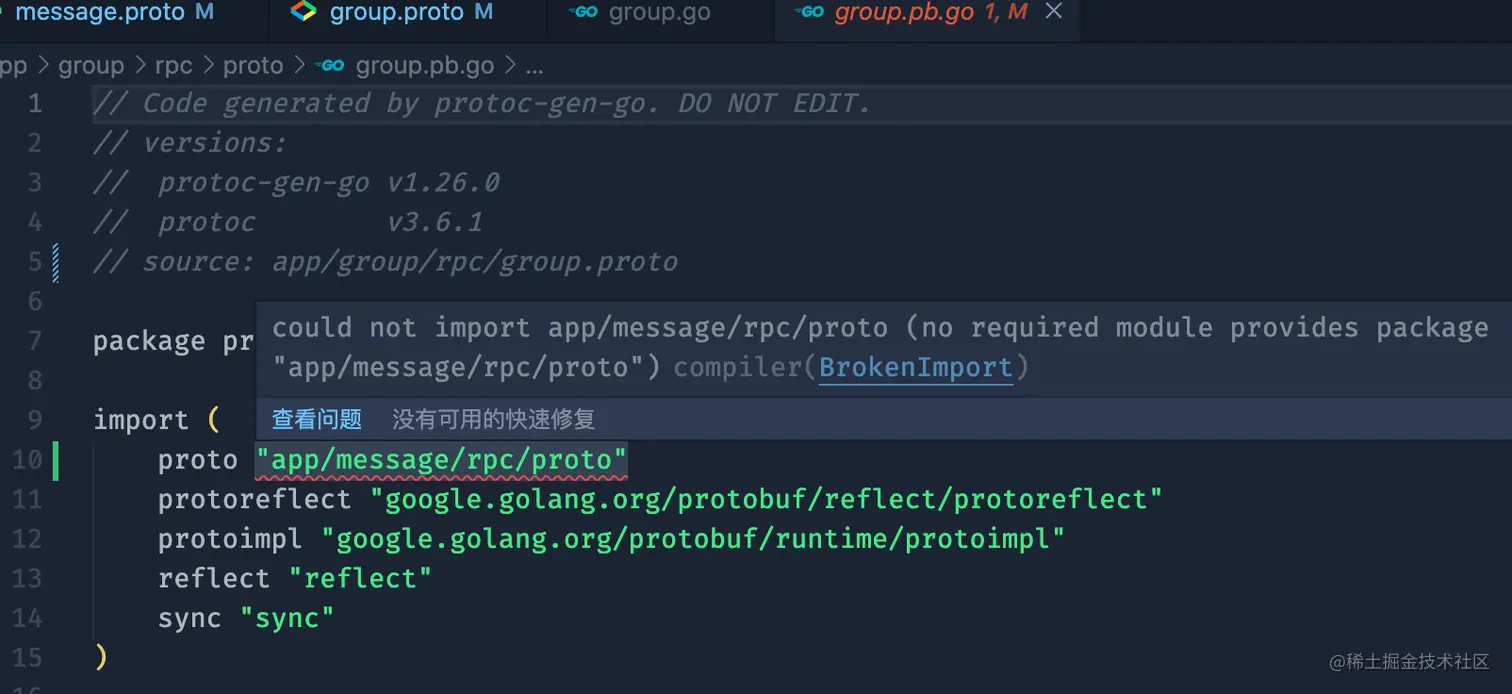Expand the breadcrumb ellipsis symbols
This screenshot has width=1512, height=694.
[534, 67]
